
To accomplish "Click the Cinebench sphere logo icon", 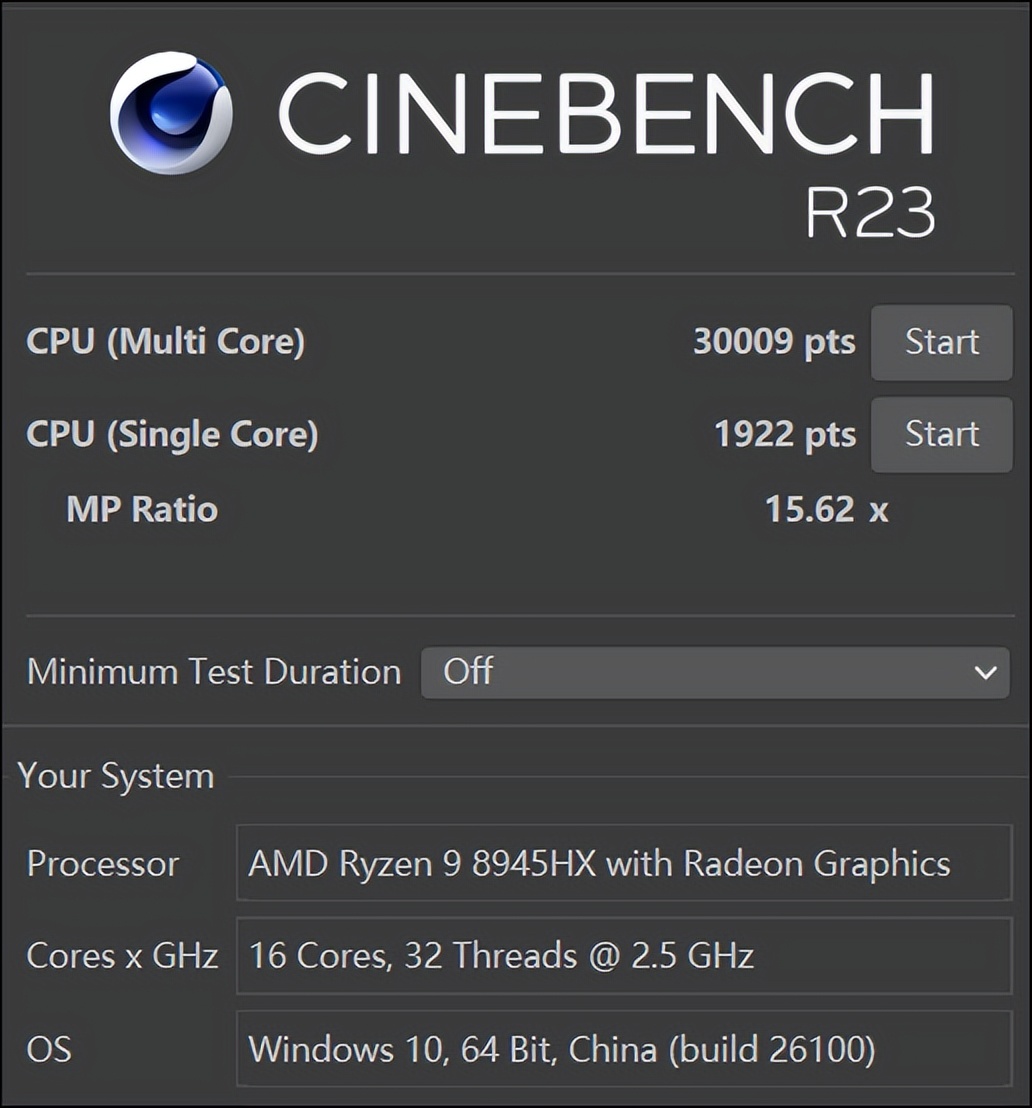I will (x=171, y=113).
